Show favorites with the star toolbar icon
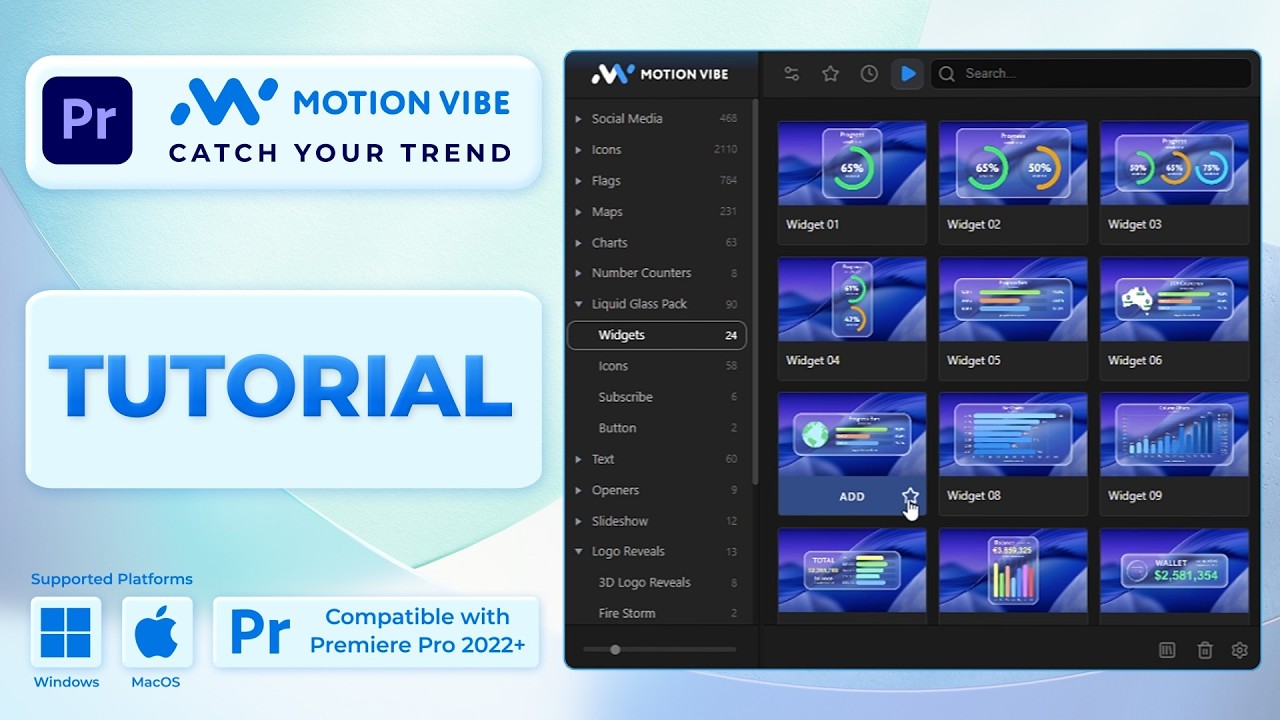The height and width of the screenshot is (720, 1280). (x=830, y=74)
